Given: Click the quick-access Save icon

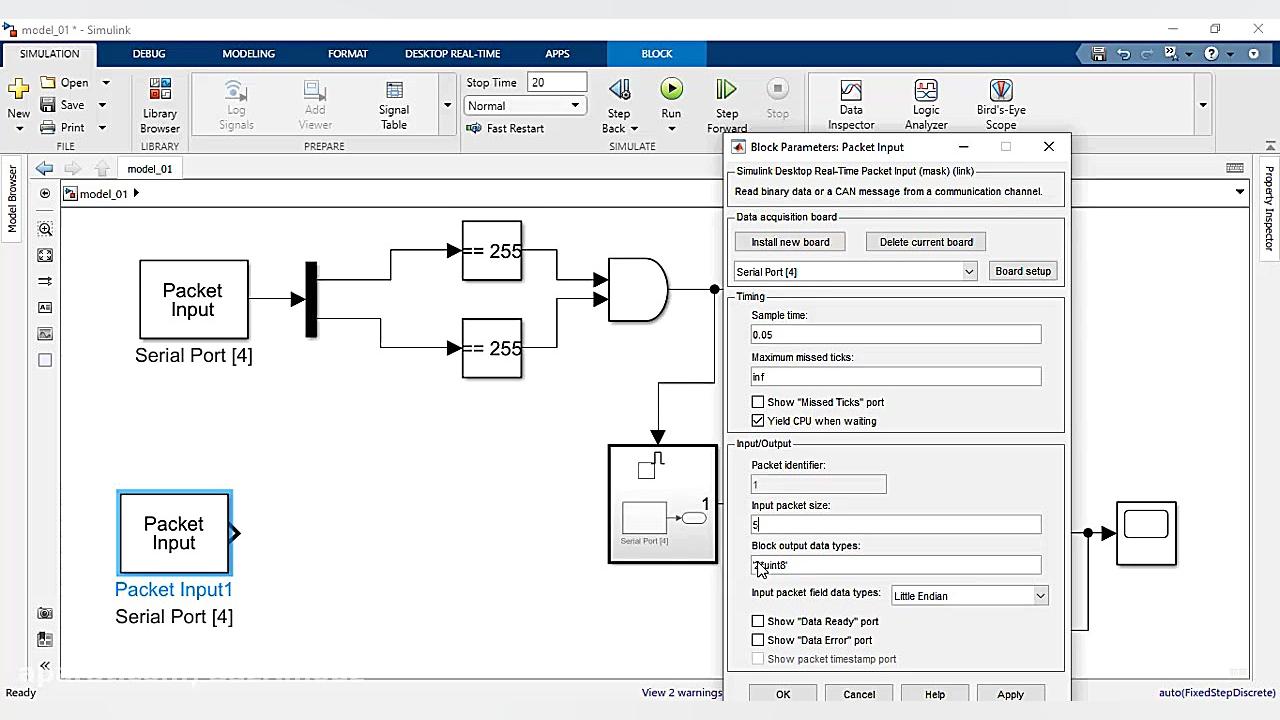Looking at the screenshot, I should tap(1098, 54).
